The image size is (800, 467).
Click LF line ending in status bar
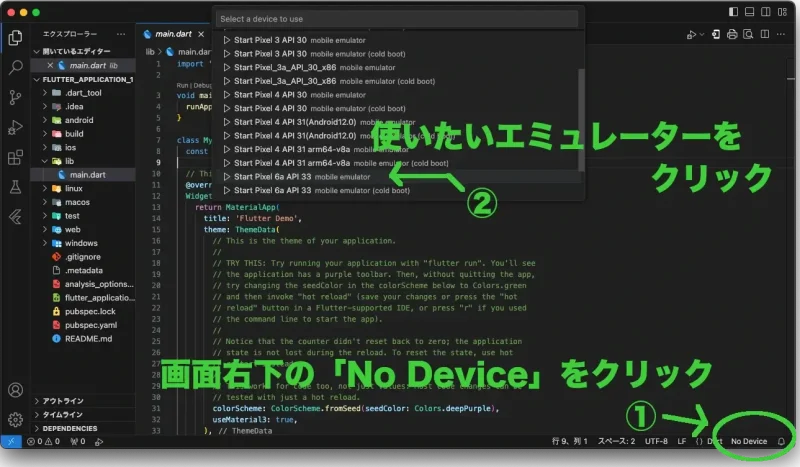pos(682,441)
